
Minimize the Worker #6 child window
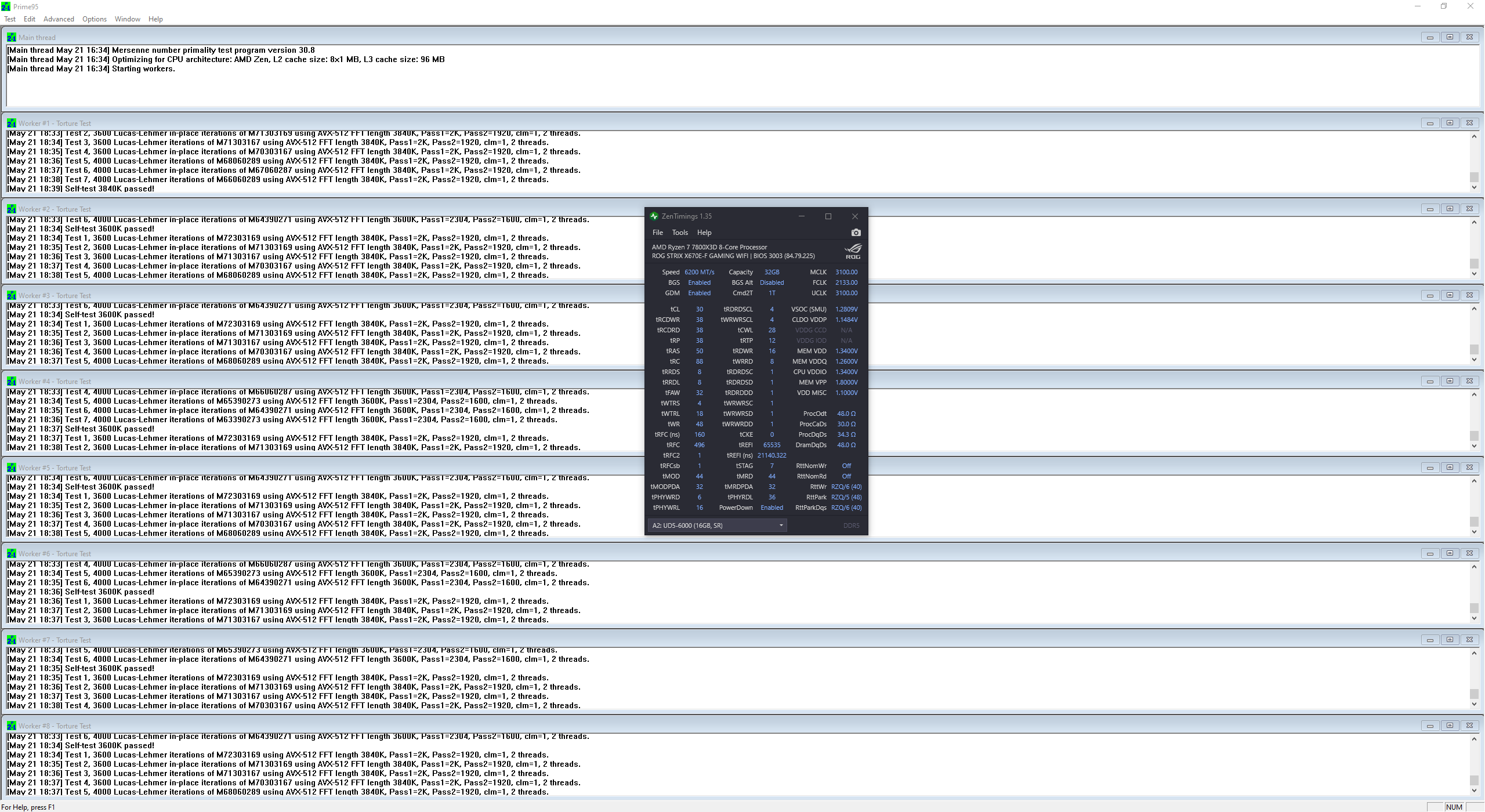(1430, 553)
